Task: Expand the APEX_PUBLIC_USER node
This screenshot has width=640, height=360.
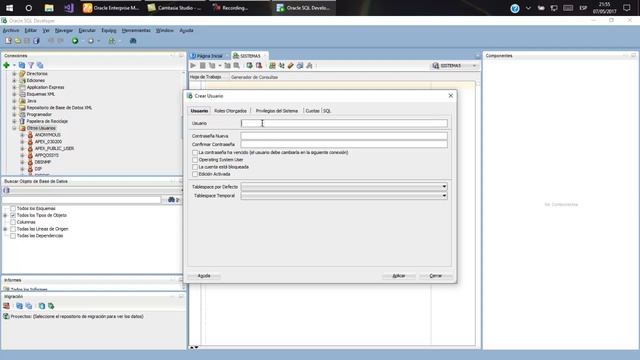Action: (22, 149)
